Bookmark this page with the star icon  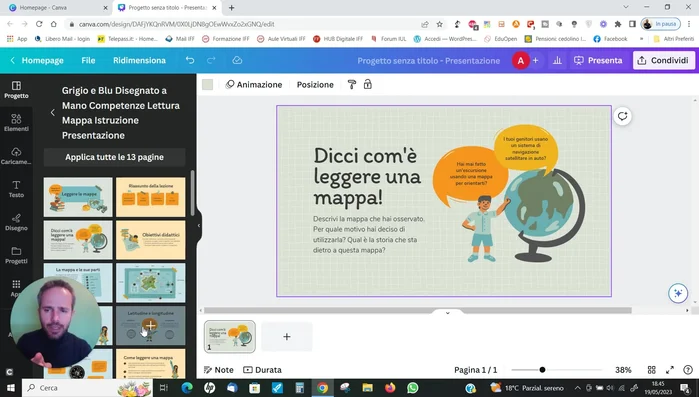pyautogui.click(x=440, y=24)
